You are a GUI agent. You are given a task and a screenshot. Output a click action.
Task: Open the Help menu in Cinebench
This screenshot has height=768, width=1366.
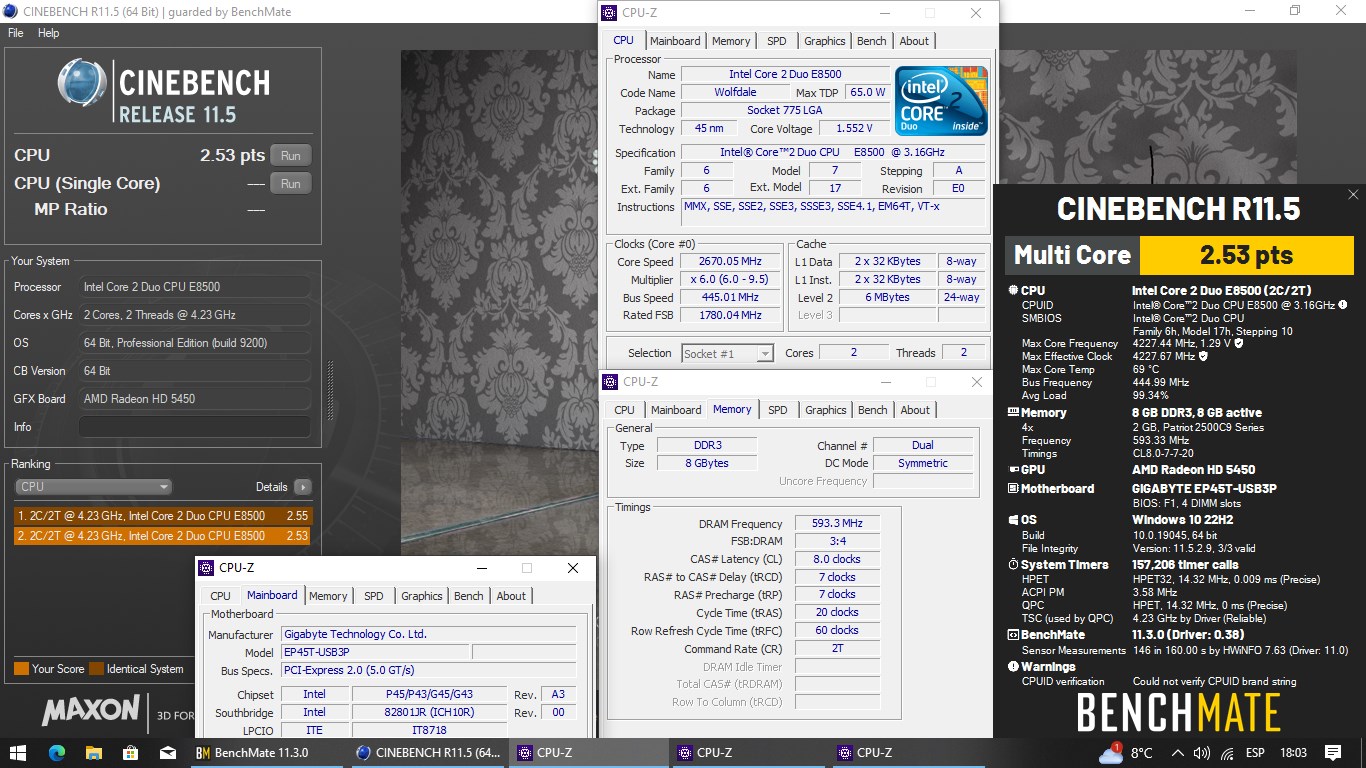click(x=49, y=33)
